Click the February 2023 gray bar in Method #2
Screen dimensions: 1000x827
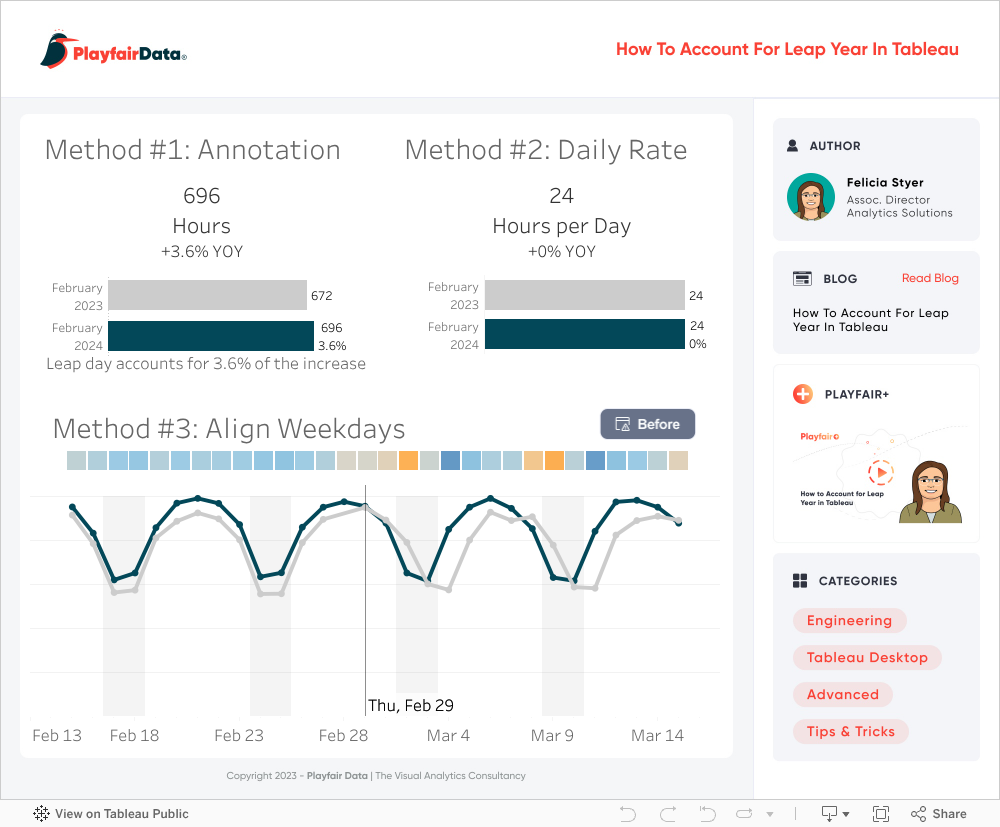[x=585, y=295]
